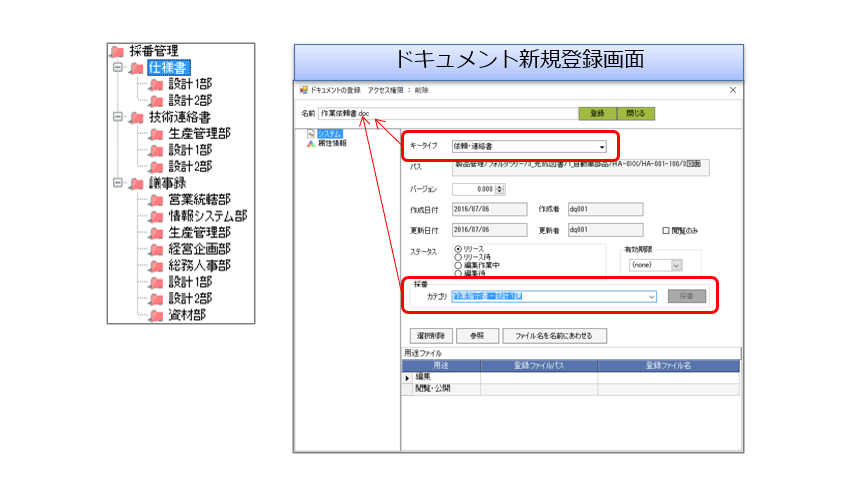The image size is (841, 502).
Task: Click the 情報システム部 folder icon
Action: tap(156, 217)
